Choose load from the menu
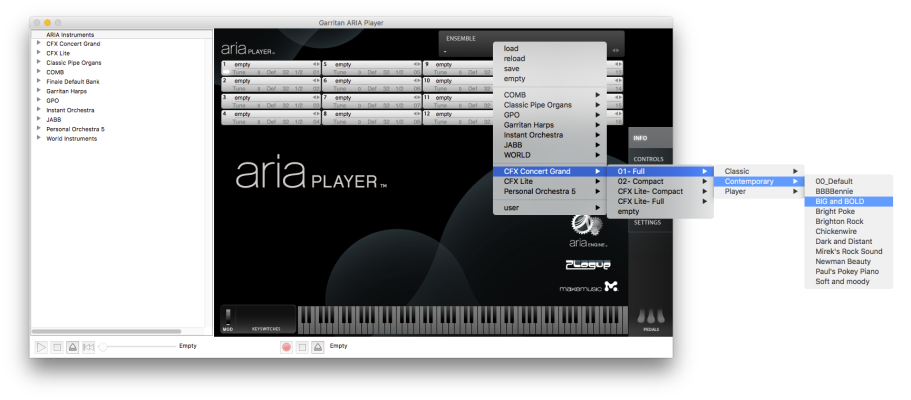The image size is (911, 400). pos(550,48)
